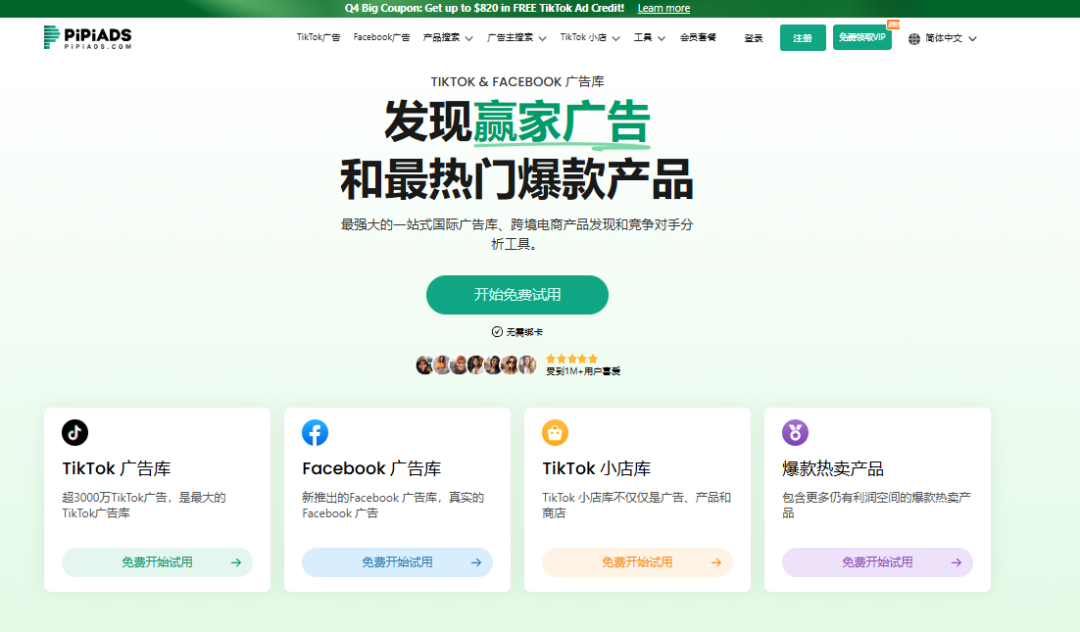
Task: Click the checkmark icon next to 无需绑卡
Action: point(496,330)
